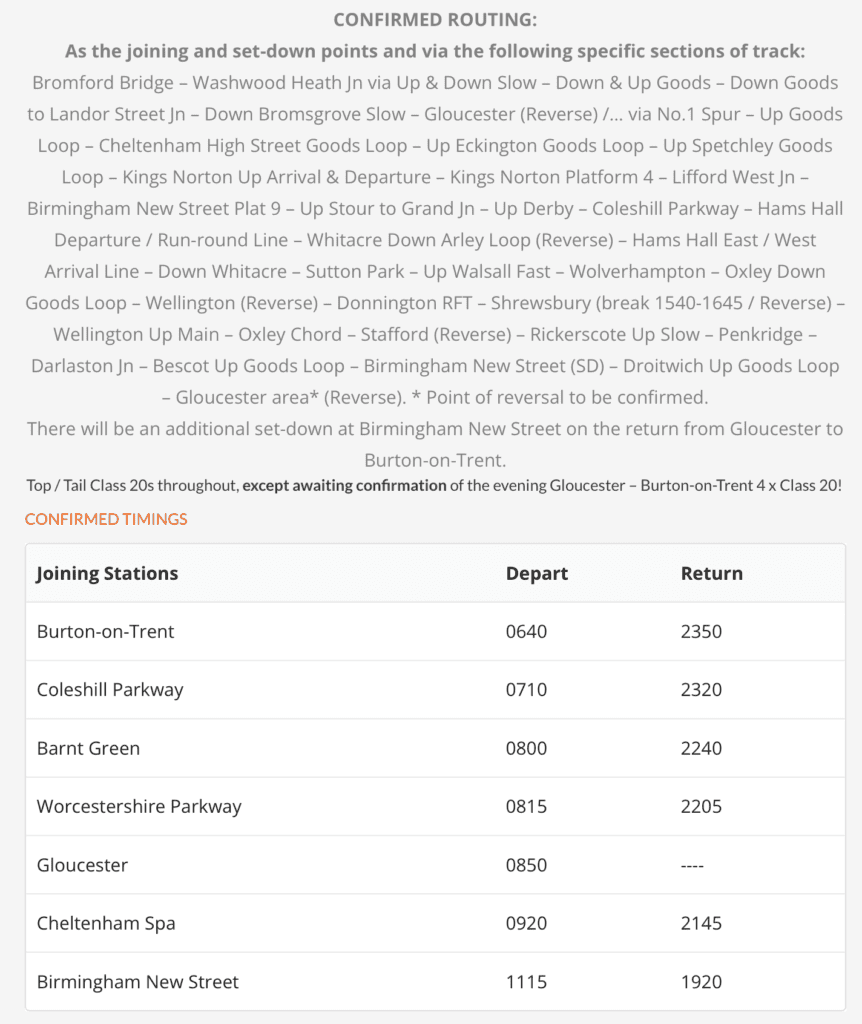This screenshot has width=862, height=1024.
Task: Click the Gloucester station cell in table
Action: click(x=82, y=865)
